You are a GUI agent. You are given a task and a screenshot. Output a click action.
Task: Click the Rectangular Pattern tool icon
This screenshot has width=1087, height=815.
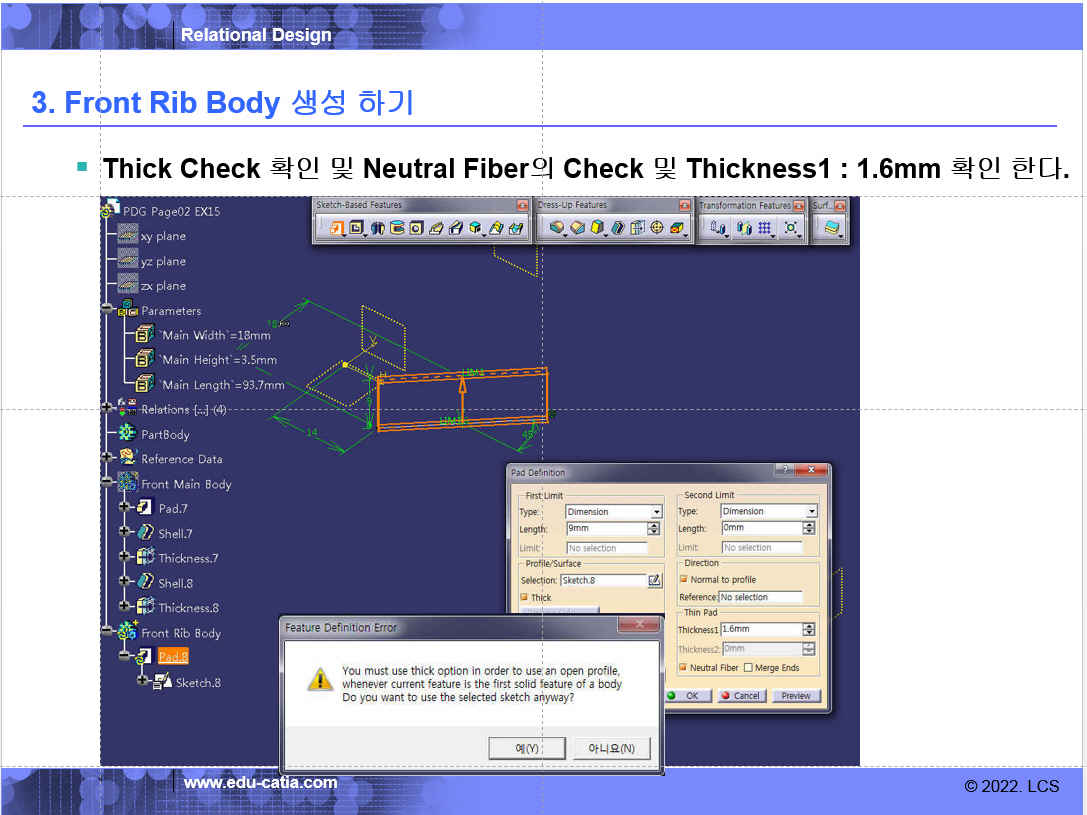pyautogui.click(x=765, y=228)
